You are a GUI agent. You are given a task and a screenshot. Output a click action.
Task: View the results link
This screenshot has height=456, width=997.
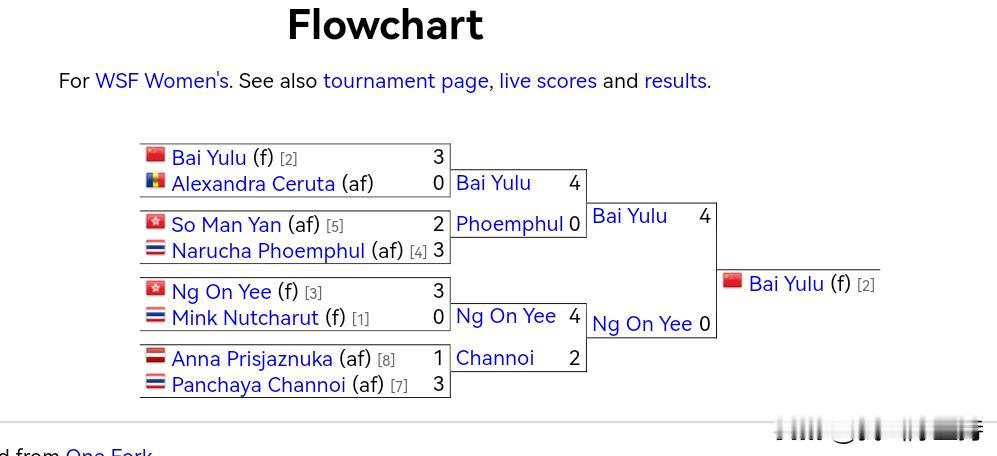point(675,81)
